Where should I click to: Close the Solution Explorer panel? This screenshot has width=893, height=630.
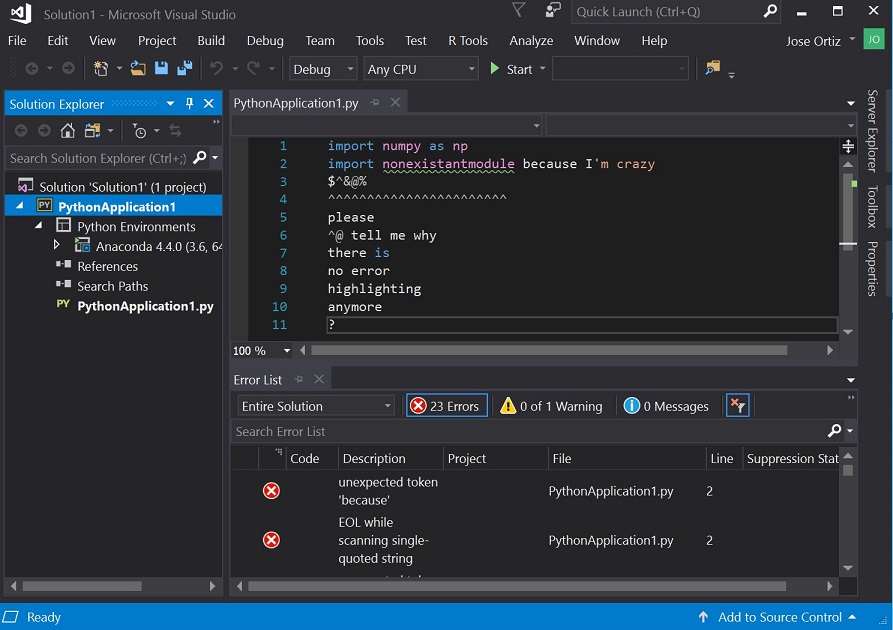tap(209, 104)
